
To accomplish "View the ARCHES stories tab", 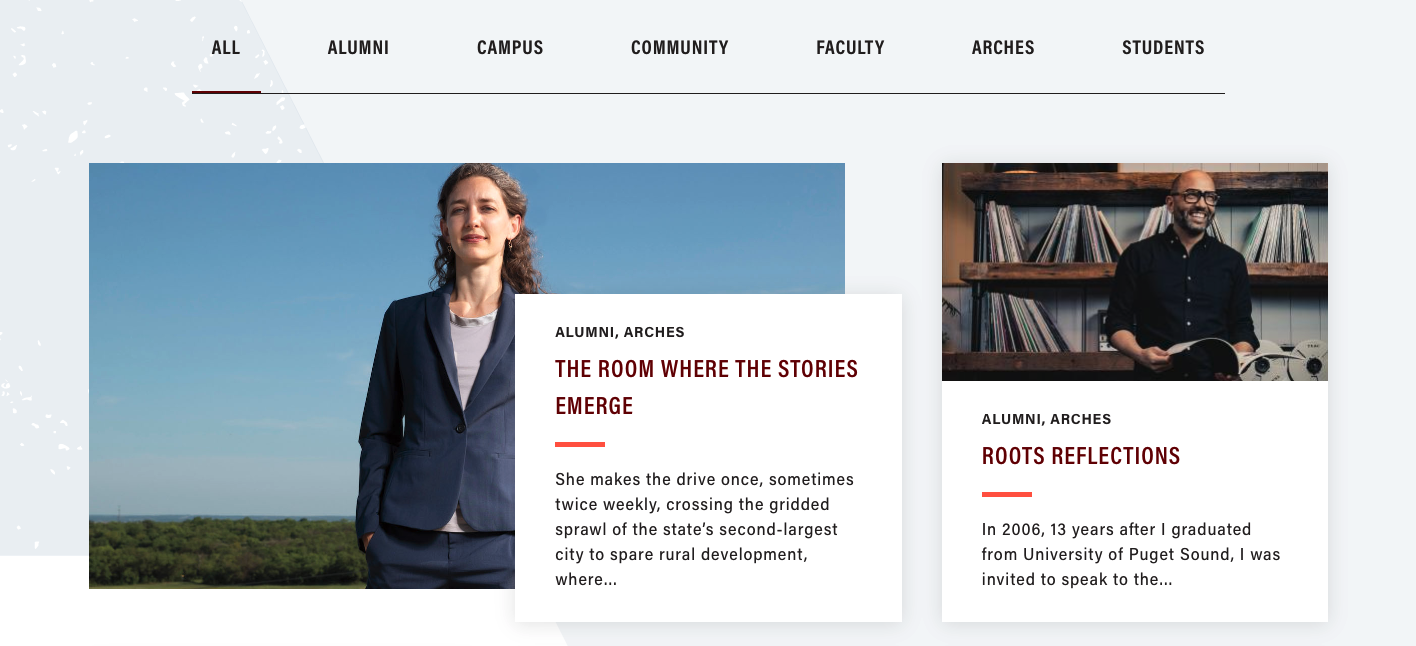I will (1003, 47).
